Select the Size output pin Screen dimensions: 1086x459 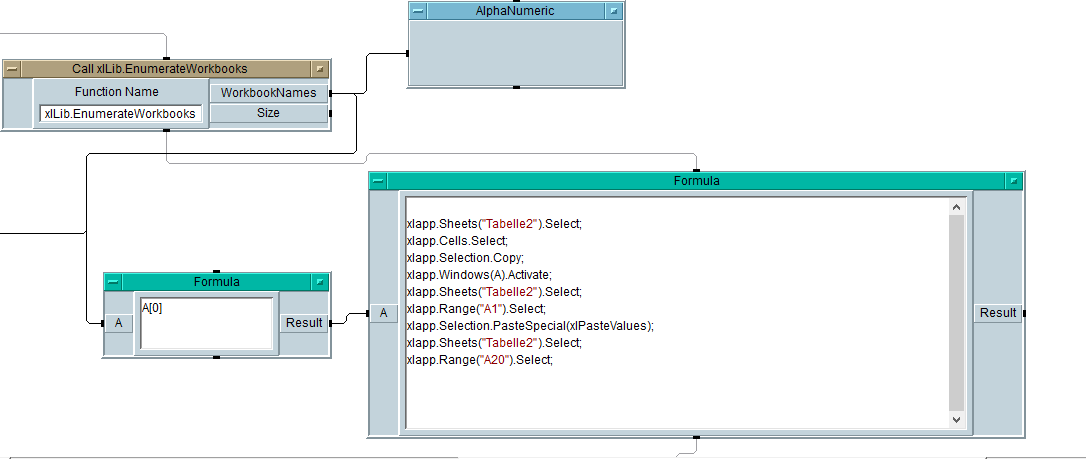(268, 113)
